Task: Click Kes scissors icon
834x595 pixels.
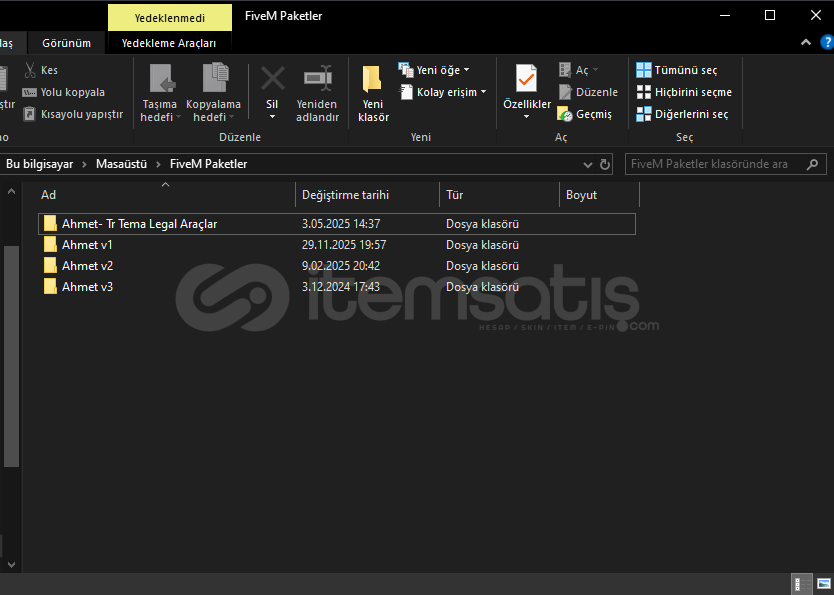Action: (30, 70)
